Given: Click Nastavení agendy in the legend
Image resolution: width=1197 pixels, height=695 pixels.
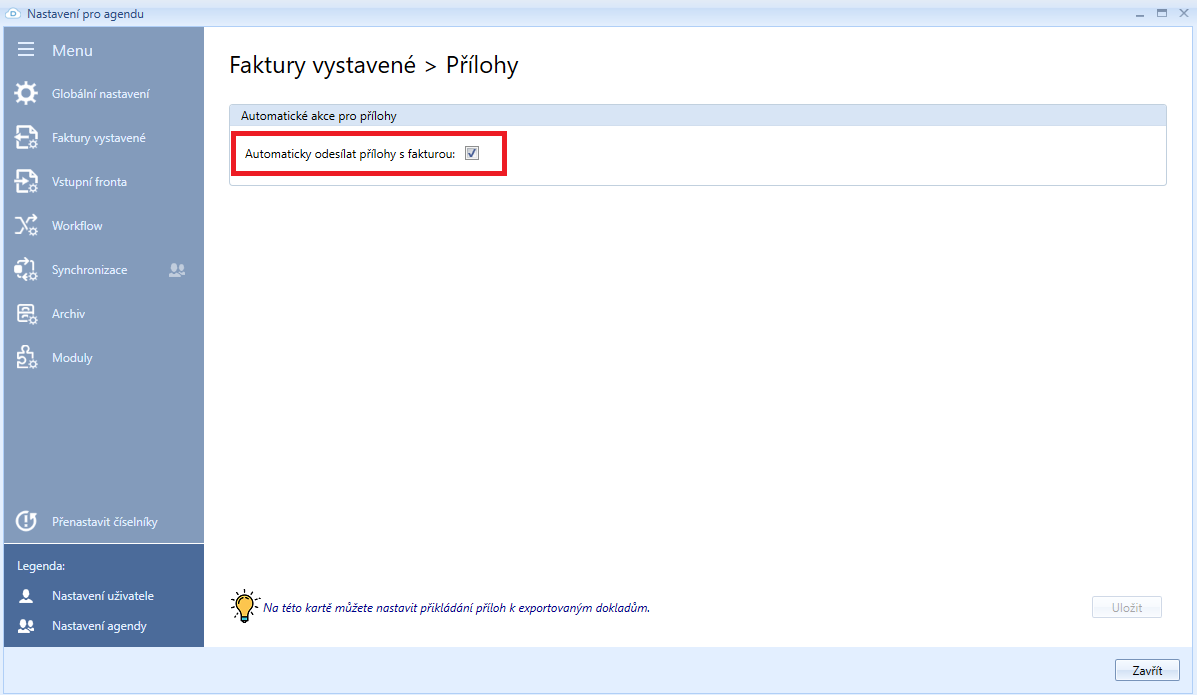Looking at the screenshot, I should point(99,626).
